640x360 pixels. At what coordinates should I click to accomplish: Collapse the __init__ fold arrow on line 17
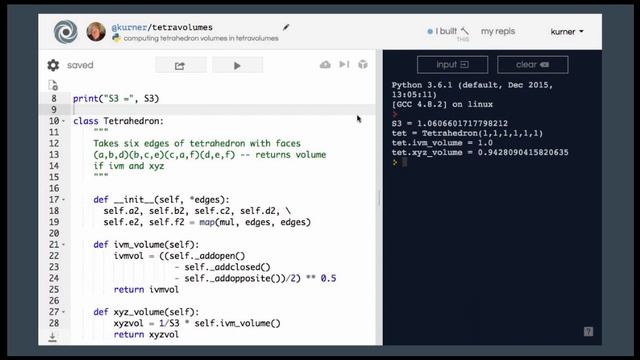coord(63,200)
